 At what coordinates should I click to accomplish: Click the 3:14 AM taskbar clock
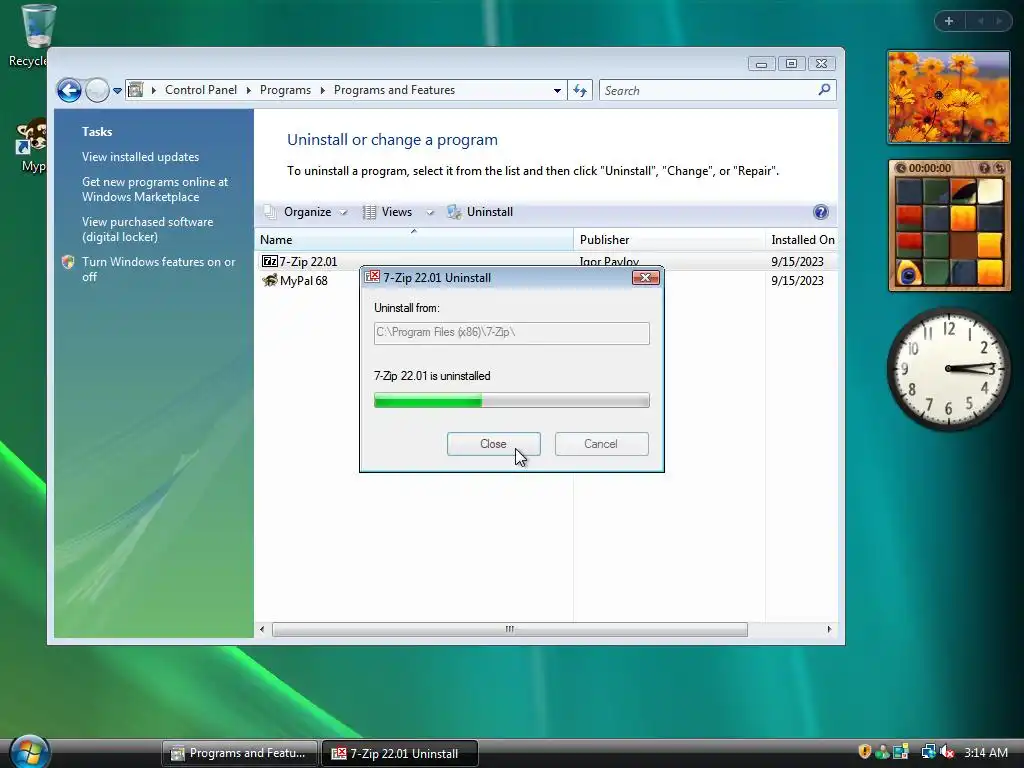point(985,752)
